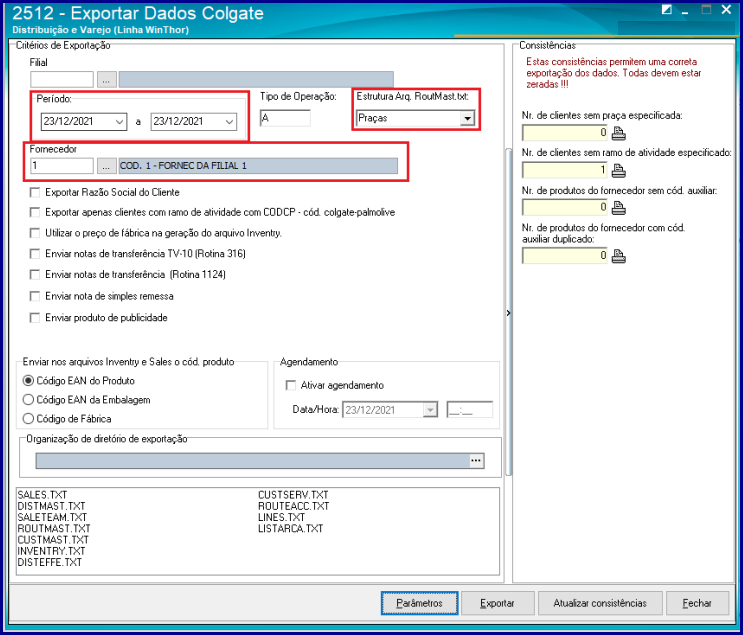The width and height of the screenshot is (743, 635).
Task: Select ROUTEACC.TXT in file list
Action: click(x=294, y=507)
